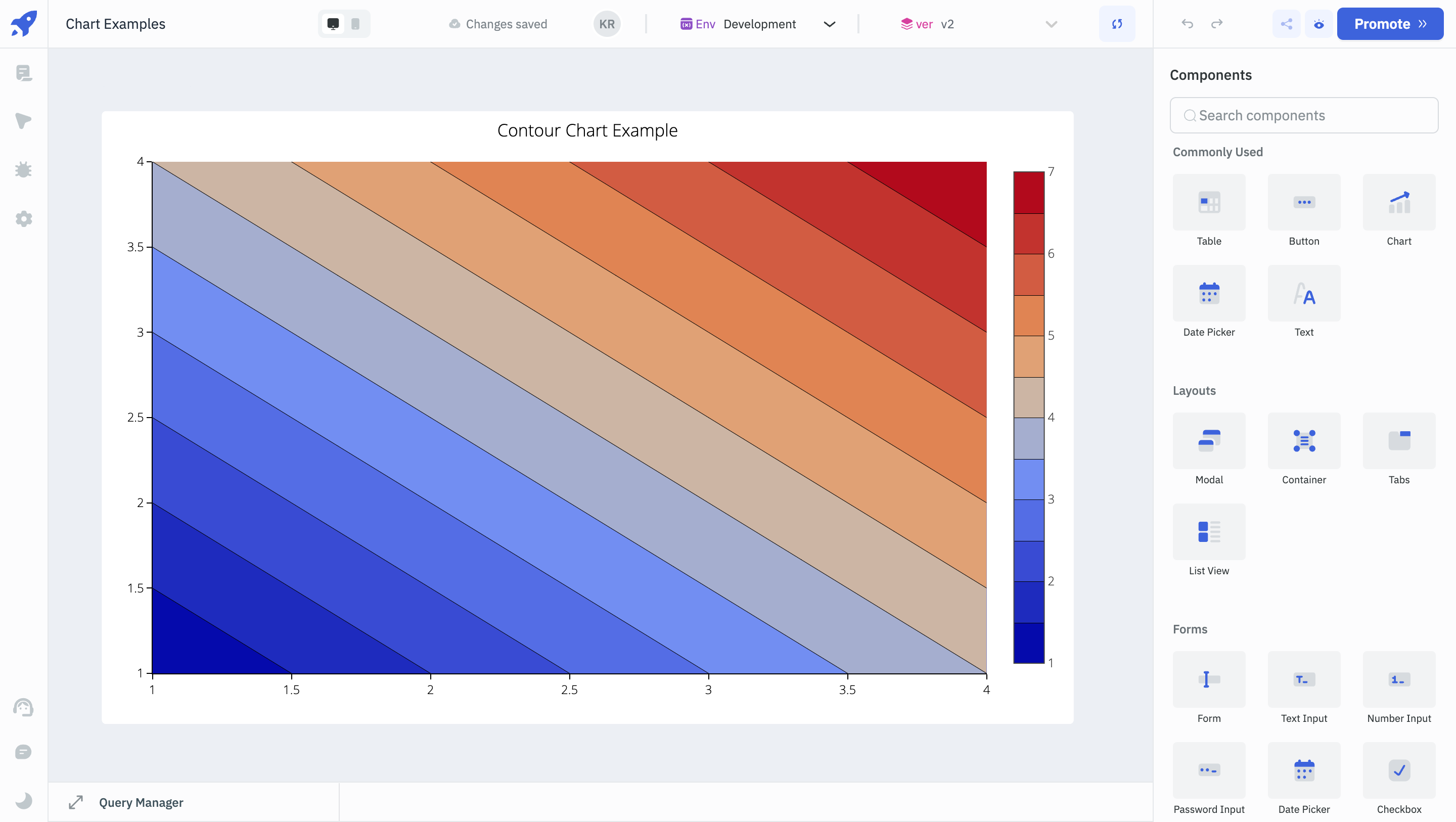Open the version v2 dropdown

pyautogui.click(x=978, y=24)
